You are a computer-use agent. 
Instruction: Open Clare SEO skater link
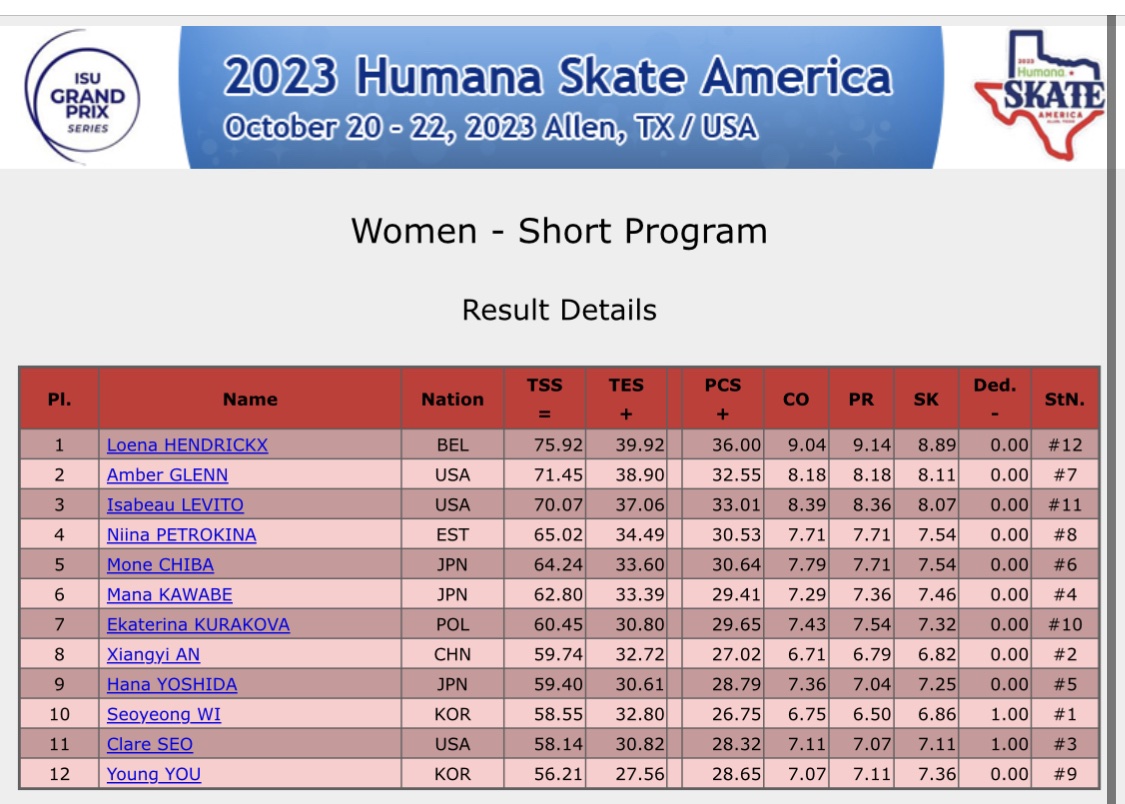150,744
